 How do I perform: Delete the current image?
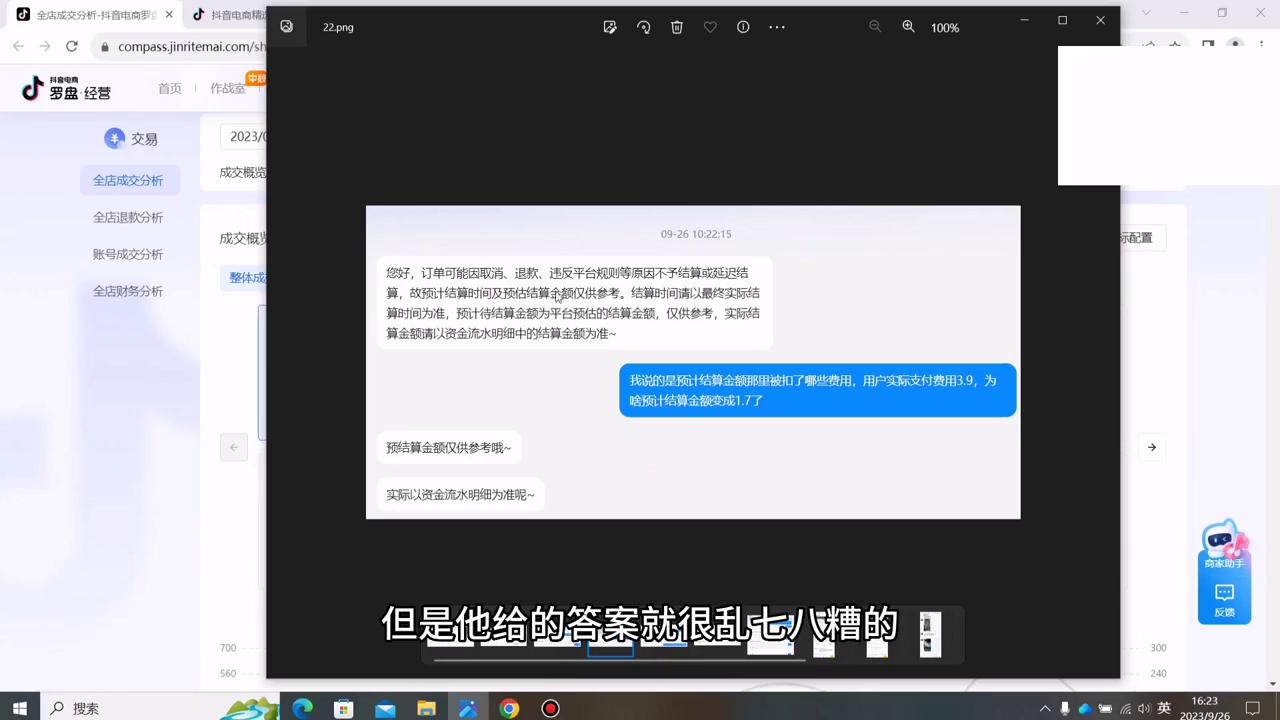click(x=677, y=27)
